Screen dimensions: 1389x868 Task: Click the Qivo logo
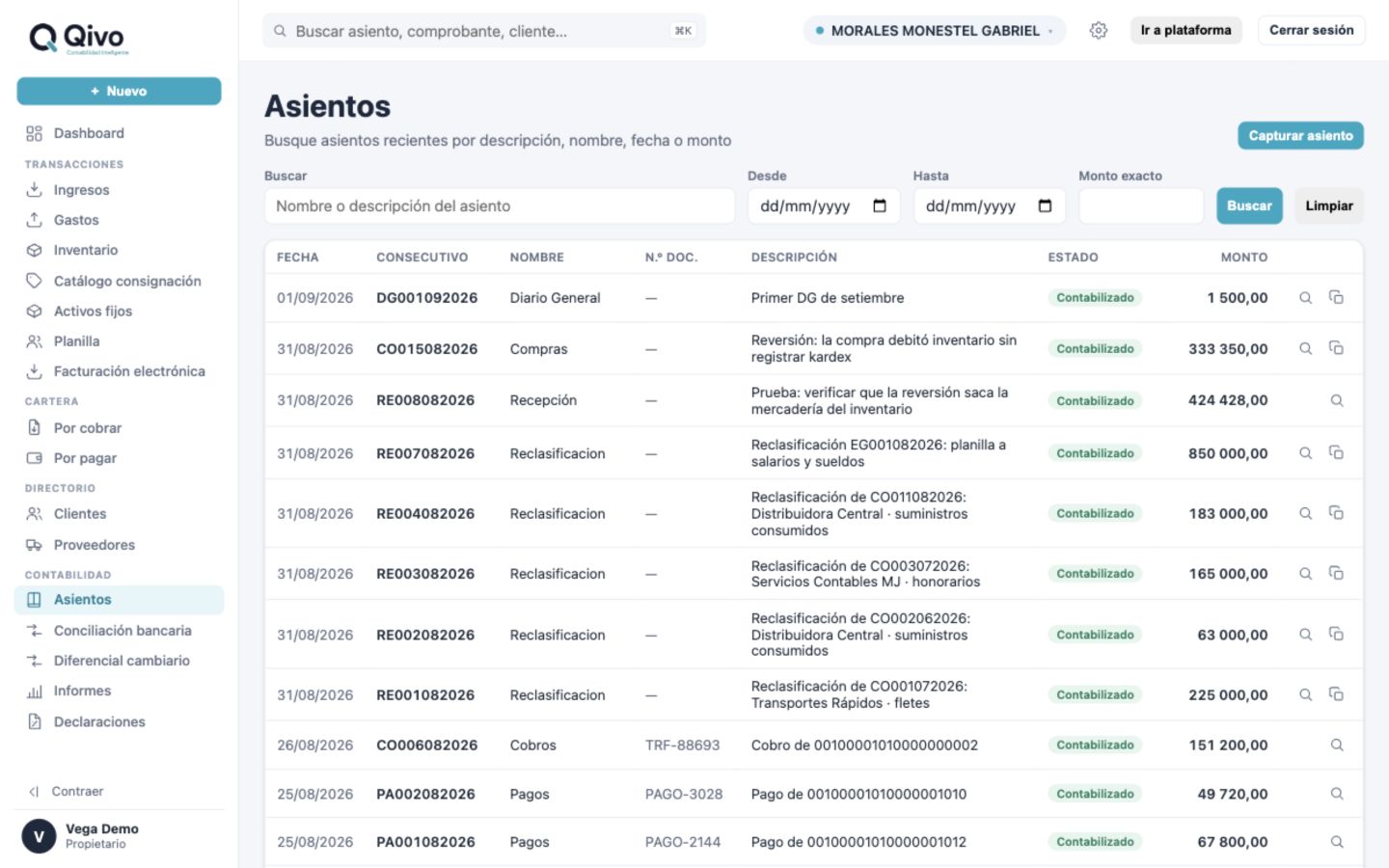78,38
